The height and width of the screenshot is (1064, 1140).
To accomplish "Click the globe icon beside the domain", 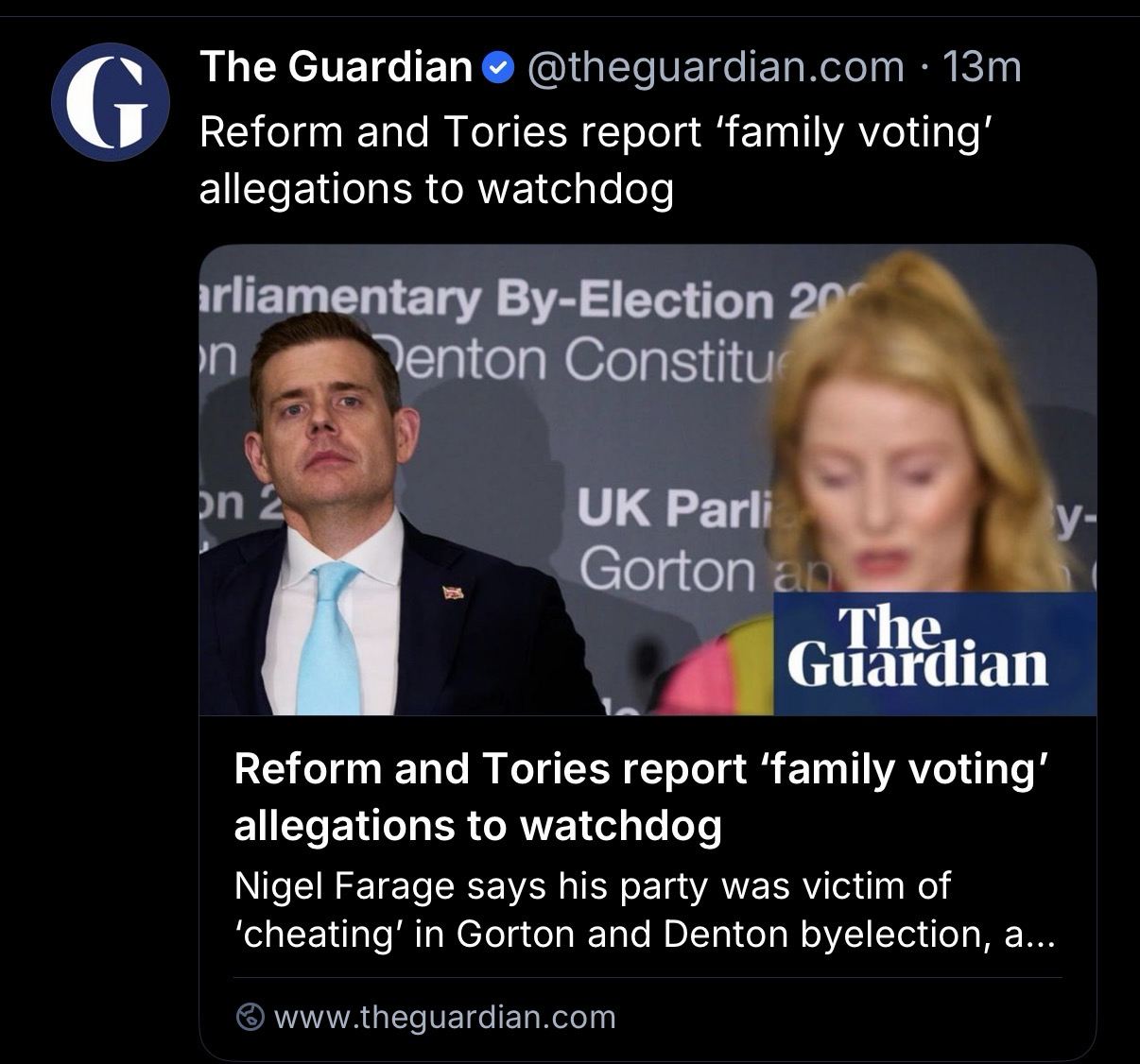I will 250,1017.
